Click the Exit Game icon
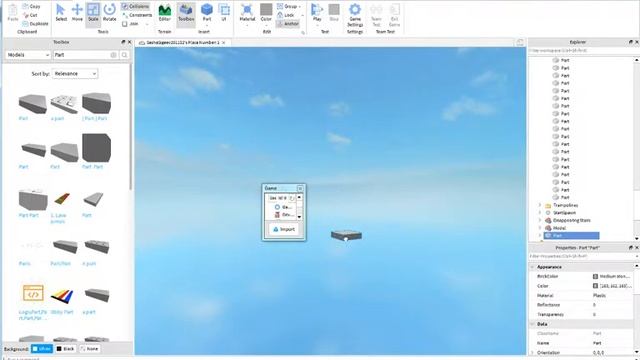640x360 pixels. point(394,14)
